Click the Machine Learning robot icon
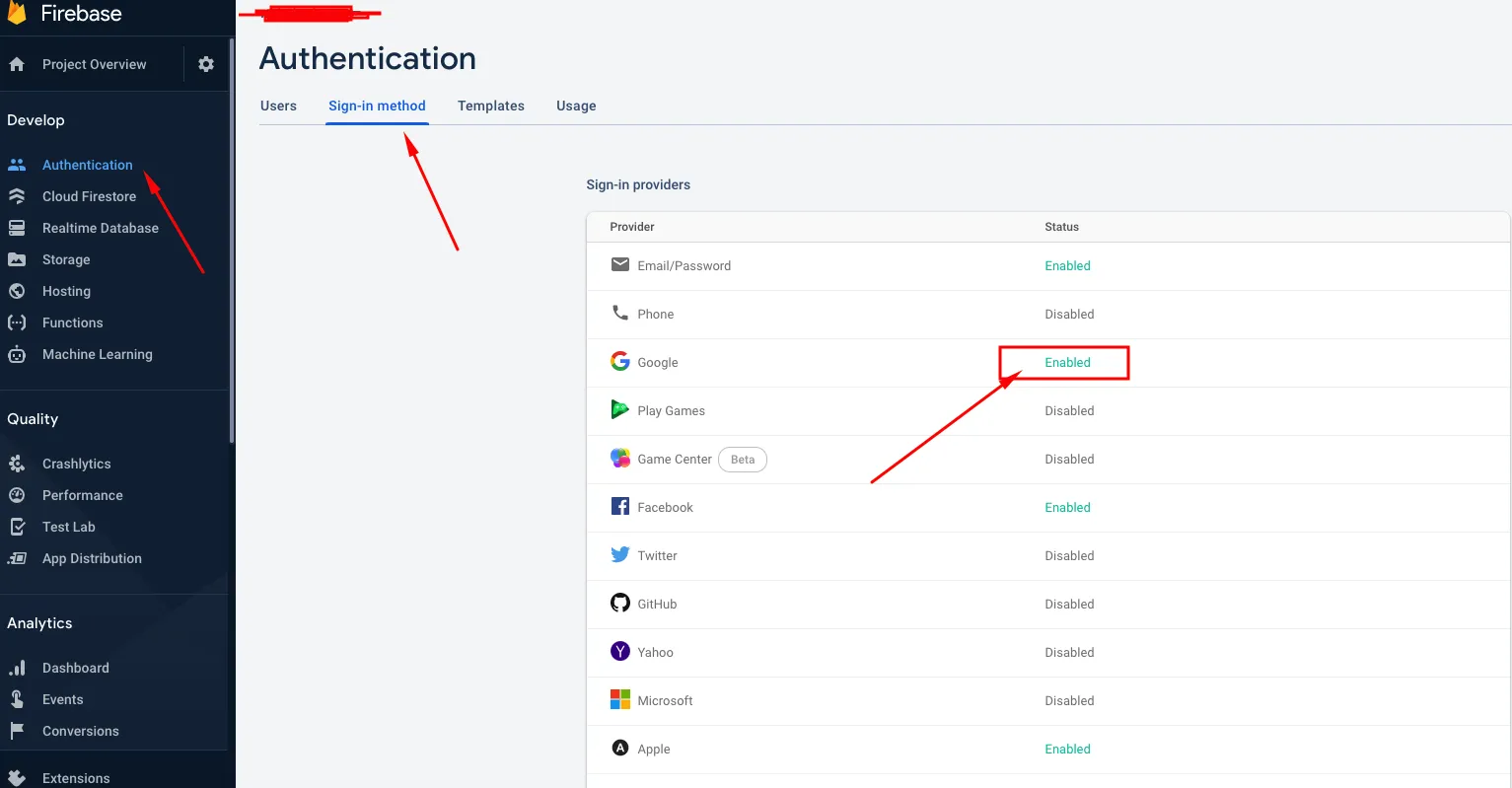Viewport: 1512px width, 788px height. [17, 354]
